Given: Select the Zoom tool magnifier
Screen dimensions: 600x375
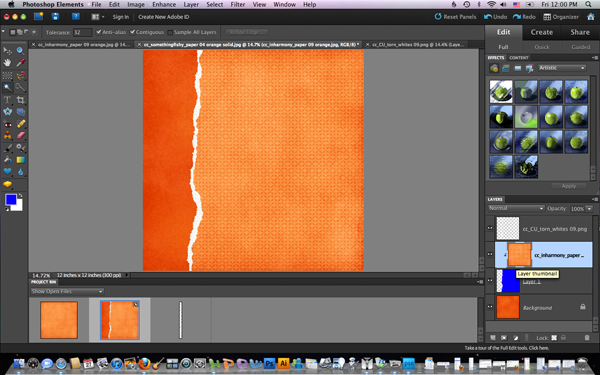Looking at the screenshot, I should point(20,51).
